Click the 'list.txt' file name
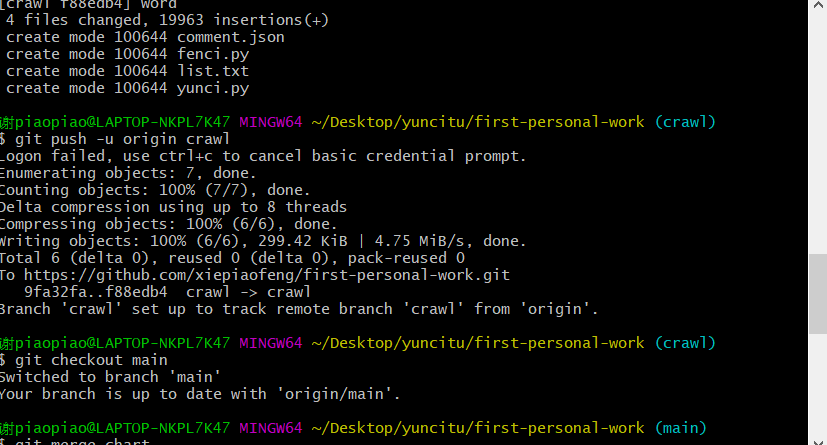Screen dimensions: 827x445 tap(213, 71)
